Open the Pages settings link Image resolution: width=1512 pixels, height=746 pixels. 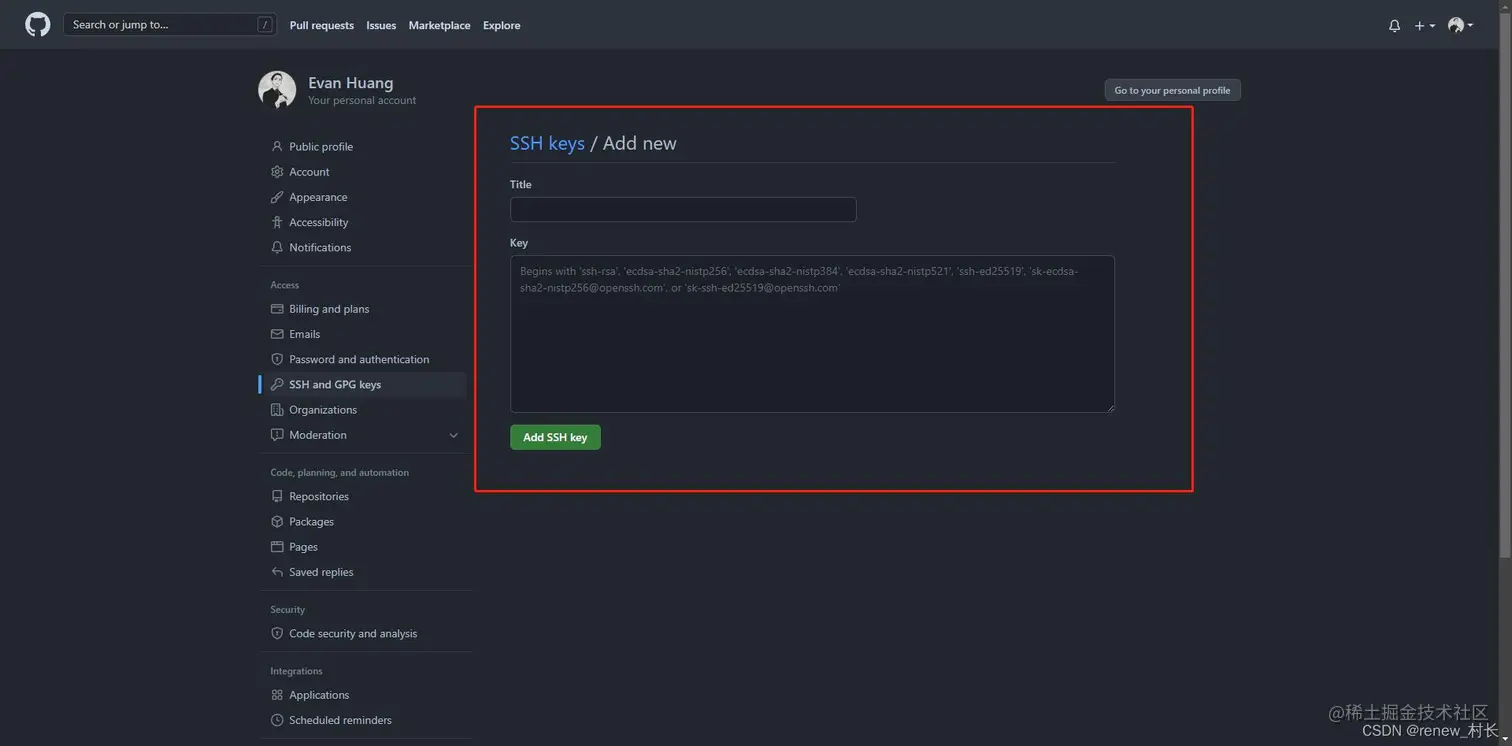click(303, 547)
